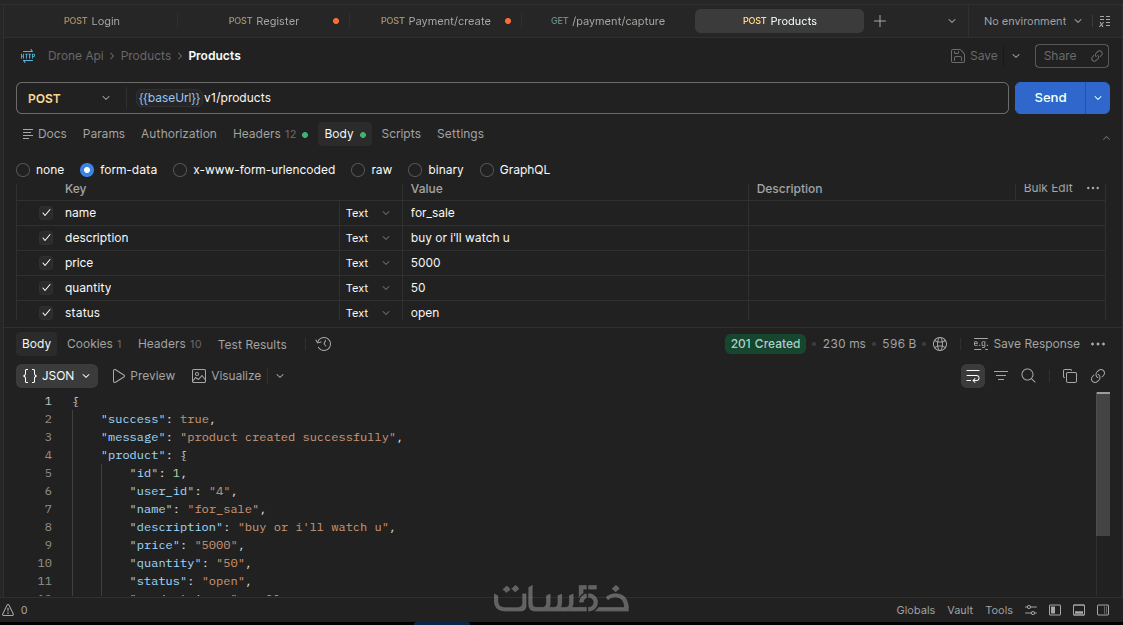Image resolution: width=1123 pixels, height=625 pixels.
Task: Click the Send button
Action: point(1050,98)
